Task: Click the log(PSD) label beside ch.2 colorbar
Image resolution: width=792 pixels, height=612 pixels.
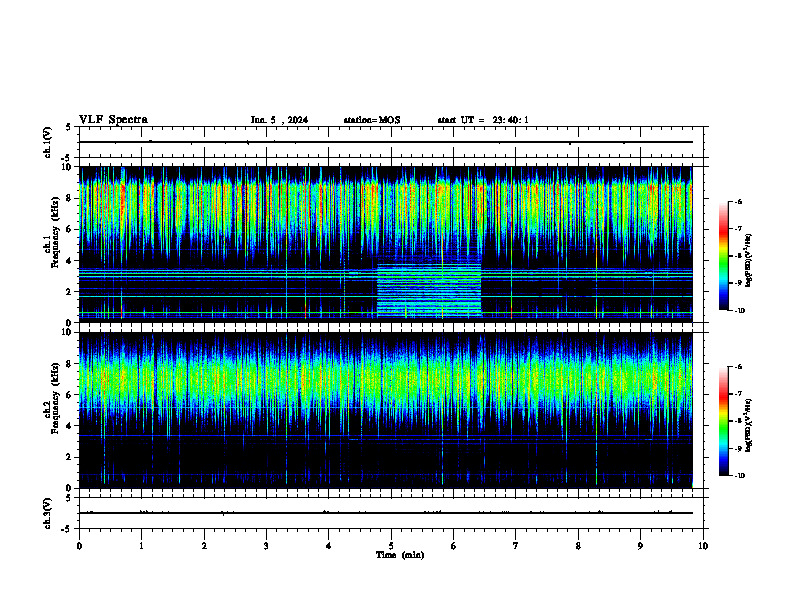Action: [x=749, y=425]
